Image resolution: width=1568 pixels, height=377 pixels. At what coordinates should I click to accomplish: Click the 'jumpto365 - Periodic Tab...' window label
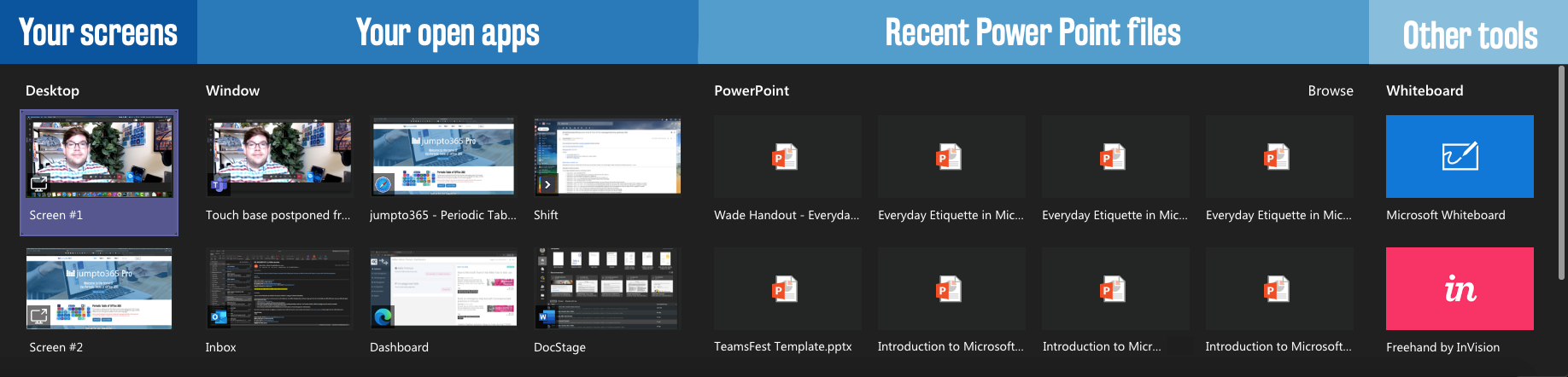coord(442,215)
